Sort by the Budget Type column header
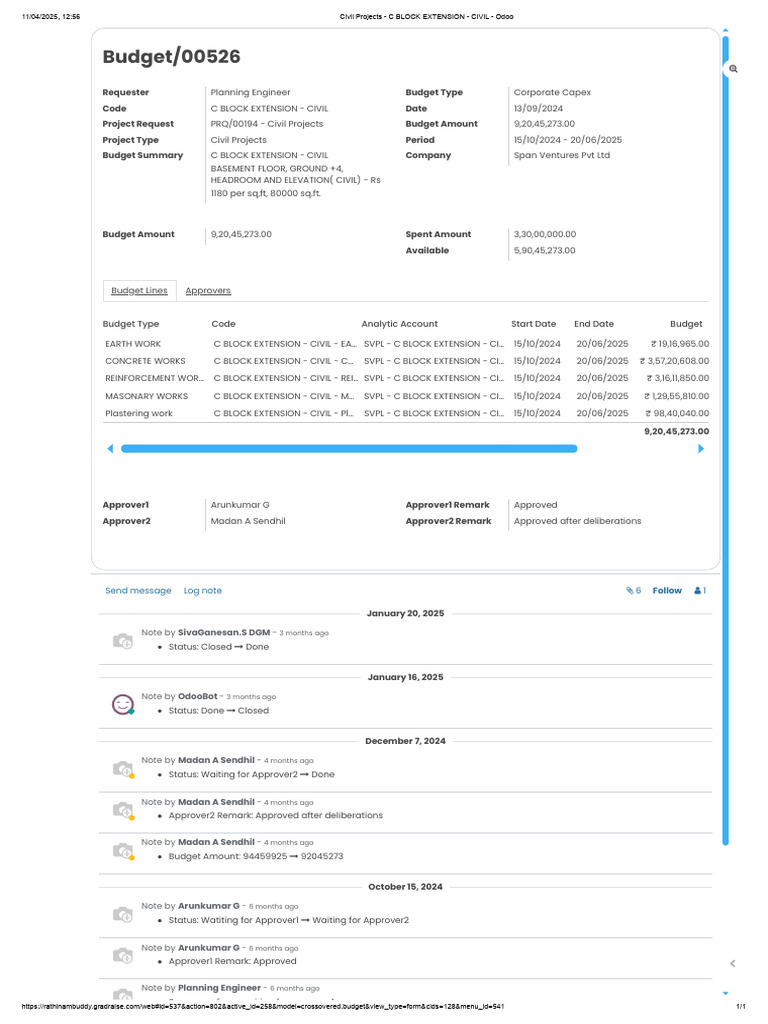Screen dimensions: 768x1024 coord(131,324)
